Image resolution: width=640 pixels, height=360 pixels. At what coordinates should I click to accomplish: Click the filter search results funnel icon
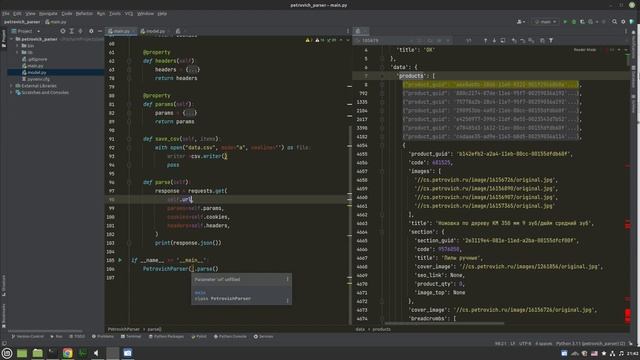(x=551, y=40)
